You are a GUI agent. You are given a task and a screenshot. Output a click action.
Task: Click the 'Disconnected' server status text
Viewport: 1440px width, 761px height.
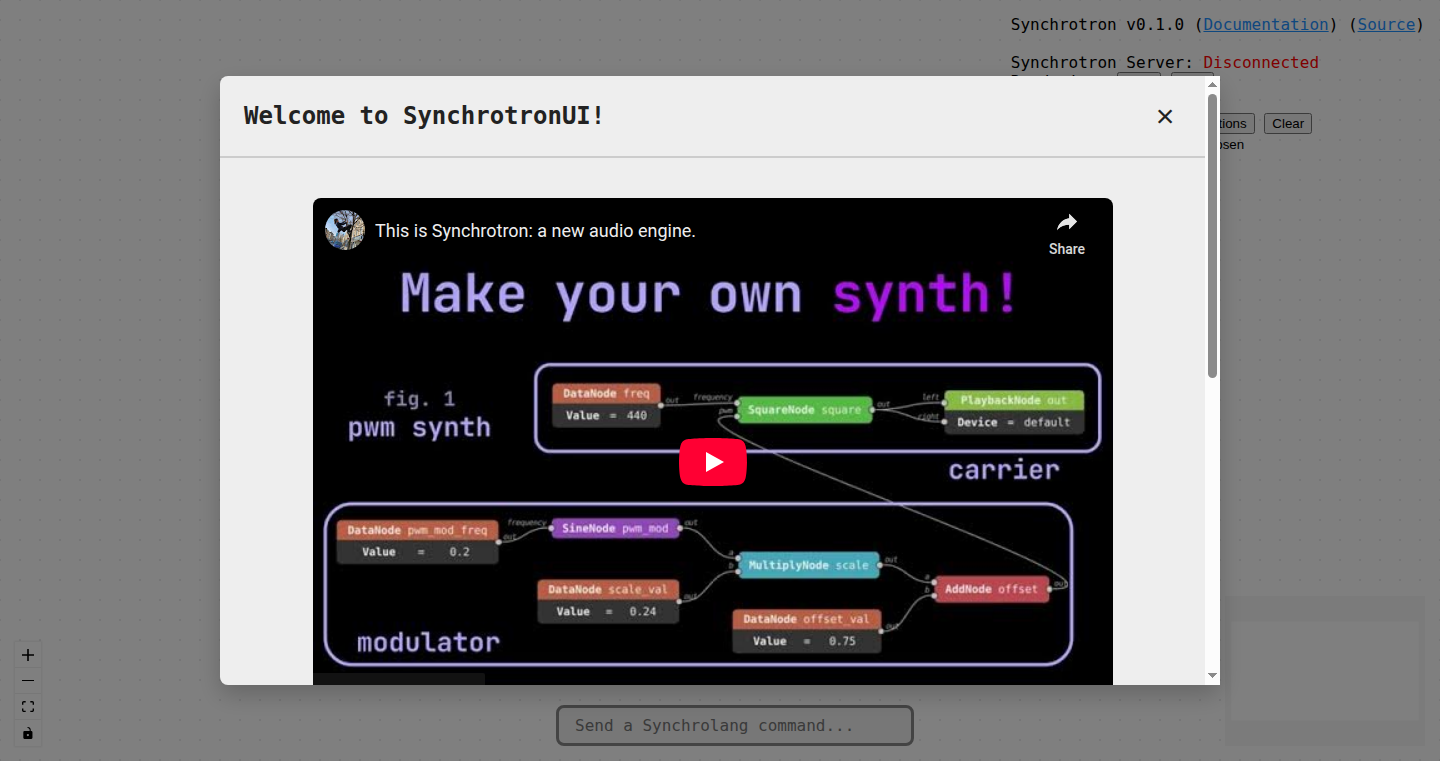coord(1261,62)
